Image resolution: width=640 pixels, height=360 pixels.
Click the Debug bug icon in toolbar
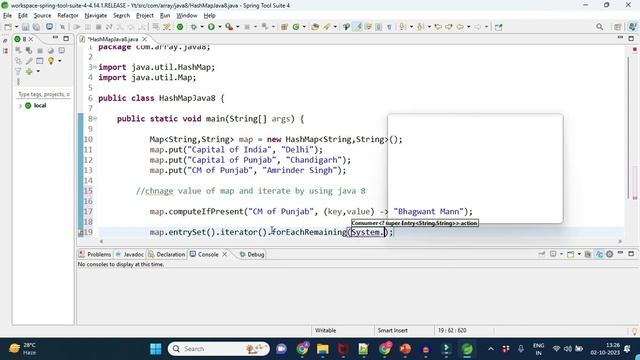point(193,27)
